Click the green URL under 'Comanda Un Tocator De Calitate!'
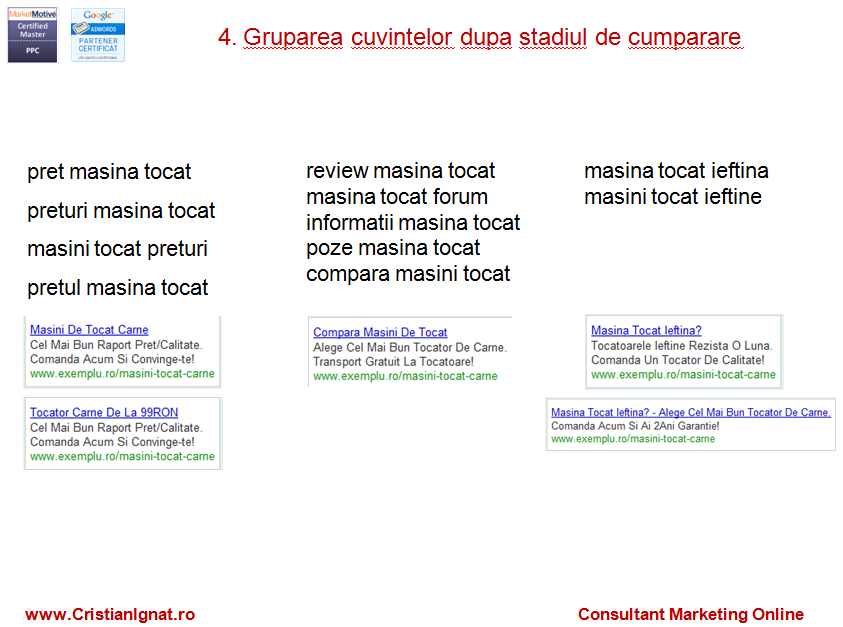The width and height of the screenshot is (843, 627). pos(683,374)
